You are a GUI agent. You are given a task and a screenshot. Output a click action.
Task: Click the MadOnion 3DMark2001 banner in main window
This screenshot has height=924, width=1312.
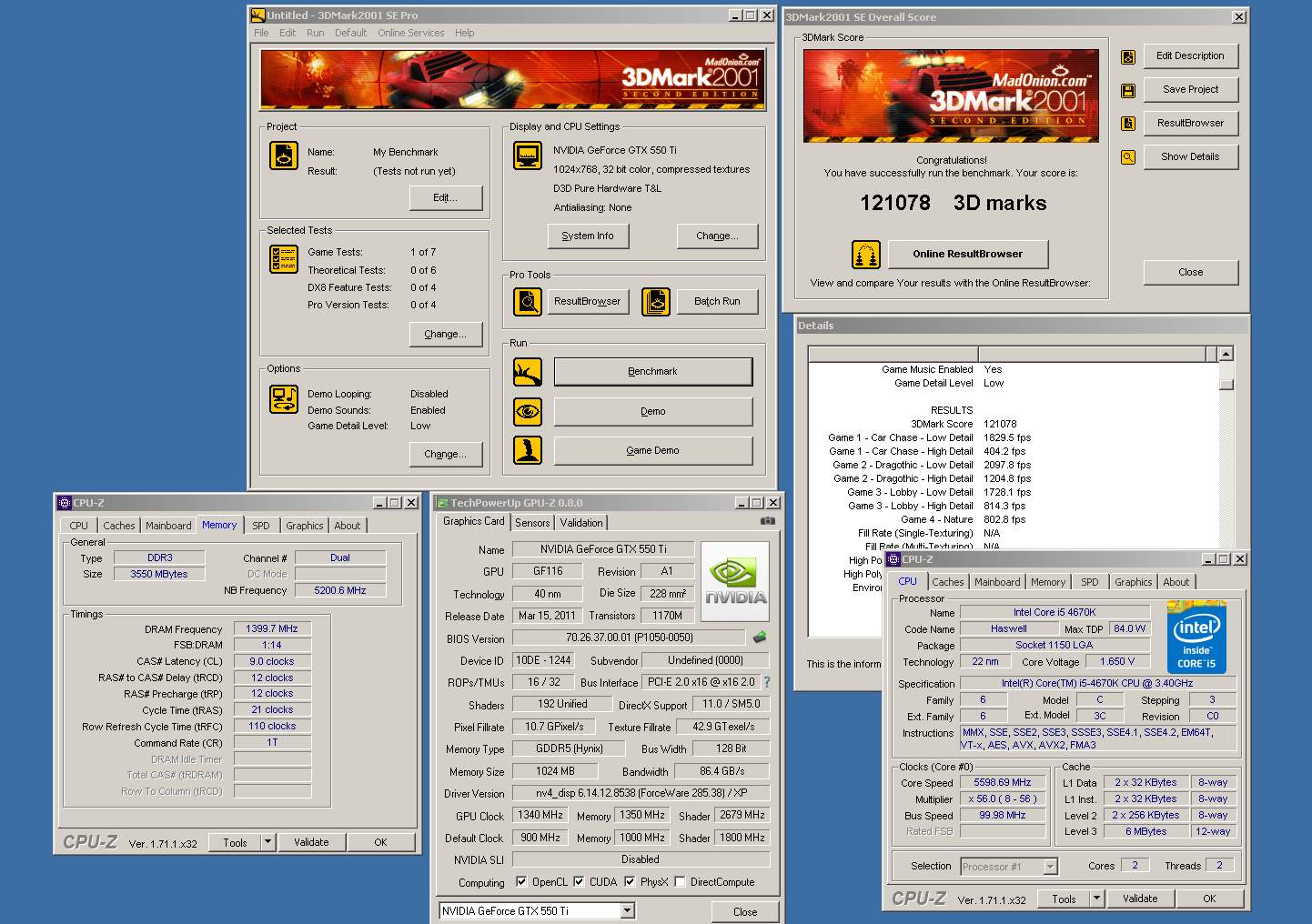click(512, 80)
